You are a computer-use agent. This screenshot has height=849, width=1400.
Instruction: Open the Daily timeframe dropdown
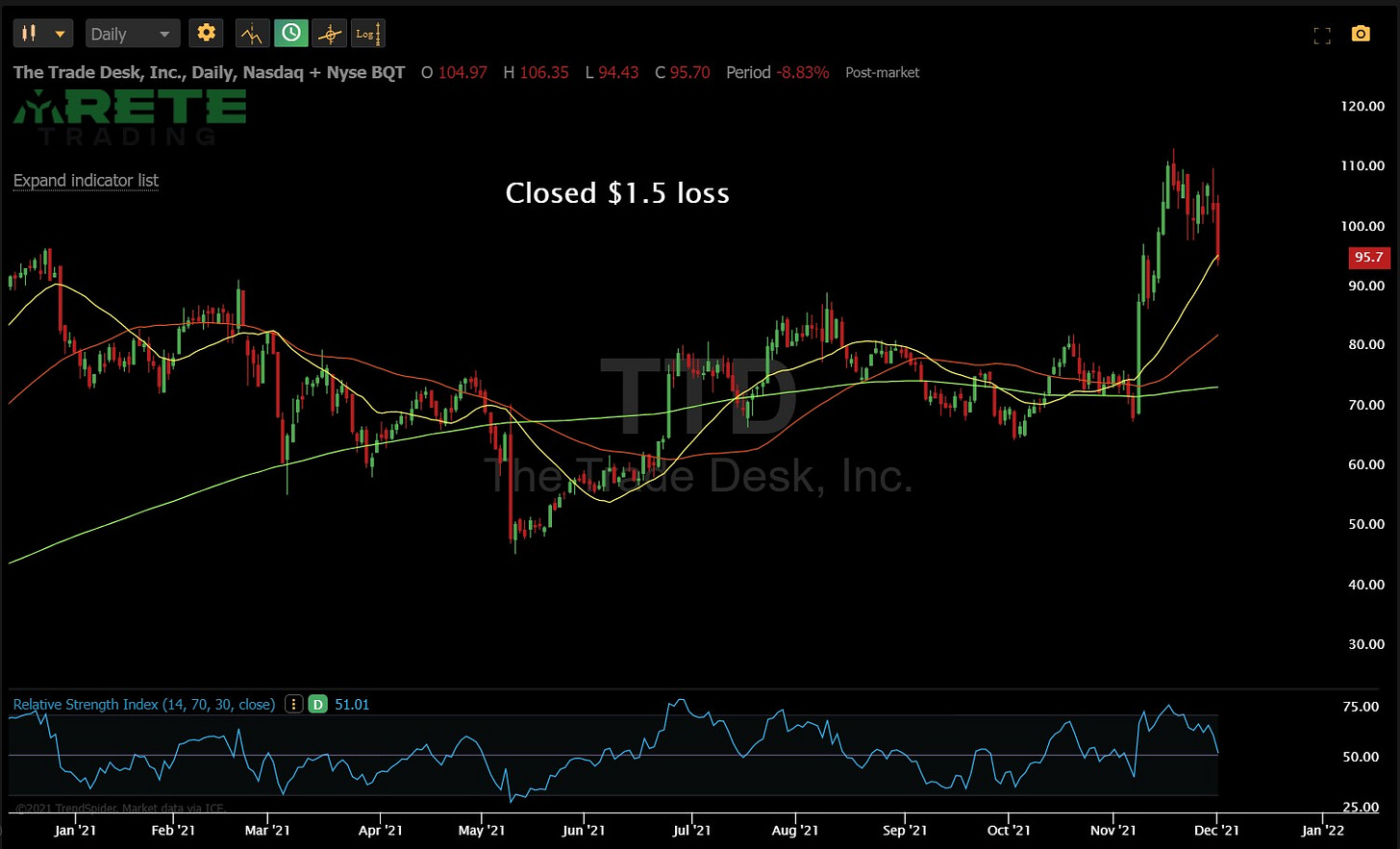[x=133, y=34]
